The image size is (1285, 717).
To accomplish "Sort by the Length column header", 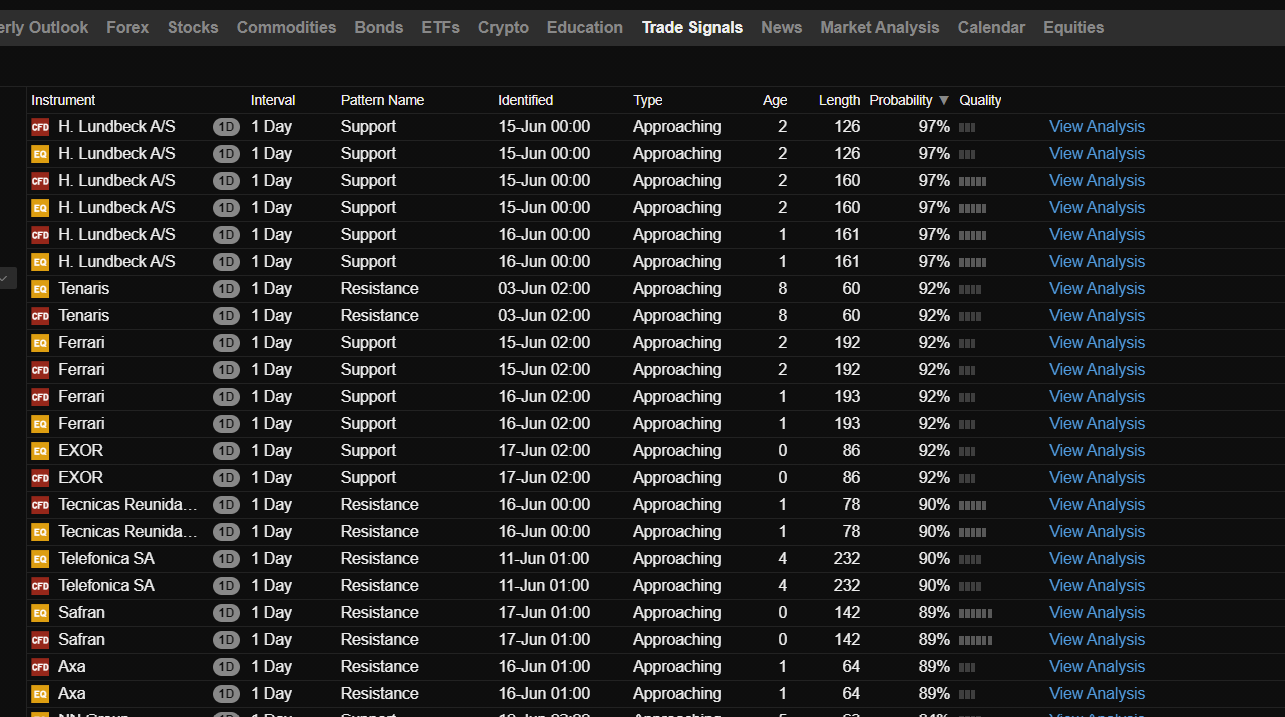I will pos(839,100).
